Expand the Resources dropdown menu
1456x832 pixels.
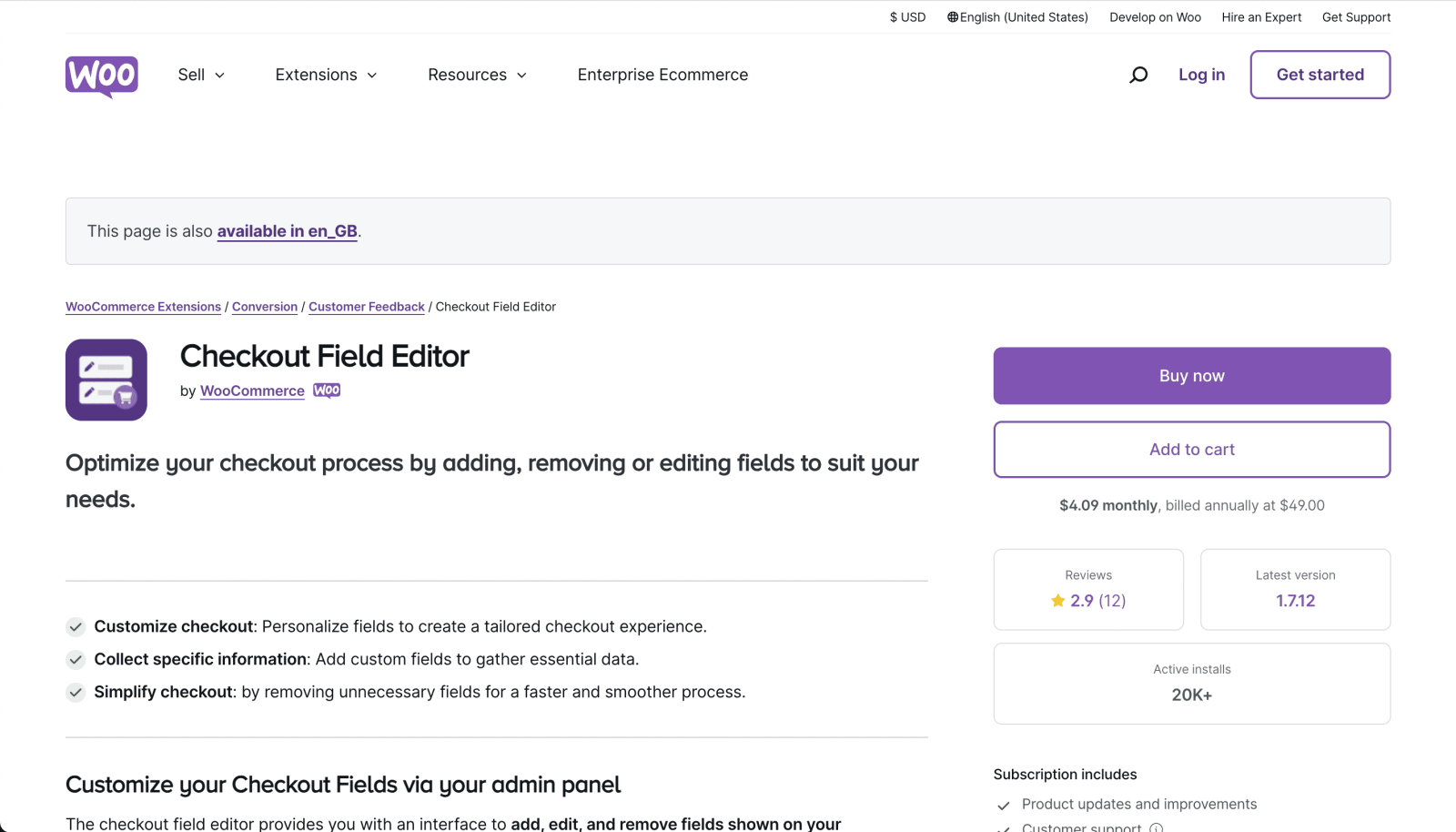(477, 75)
